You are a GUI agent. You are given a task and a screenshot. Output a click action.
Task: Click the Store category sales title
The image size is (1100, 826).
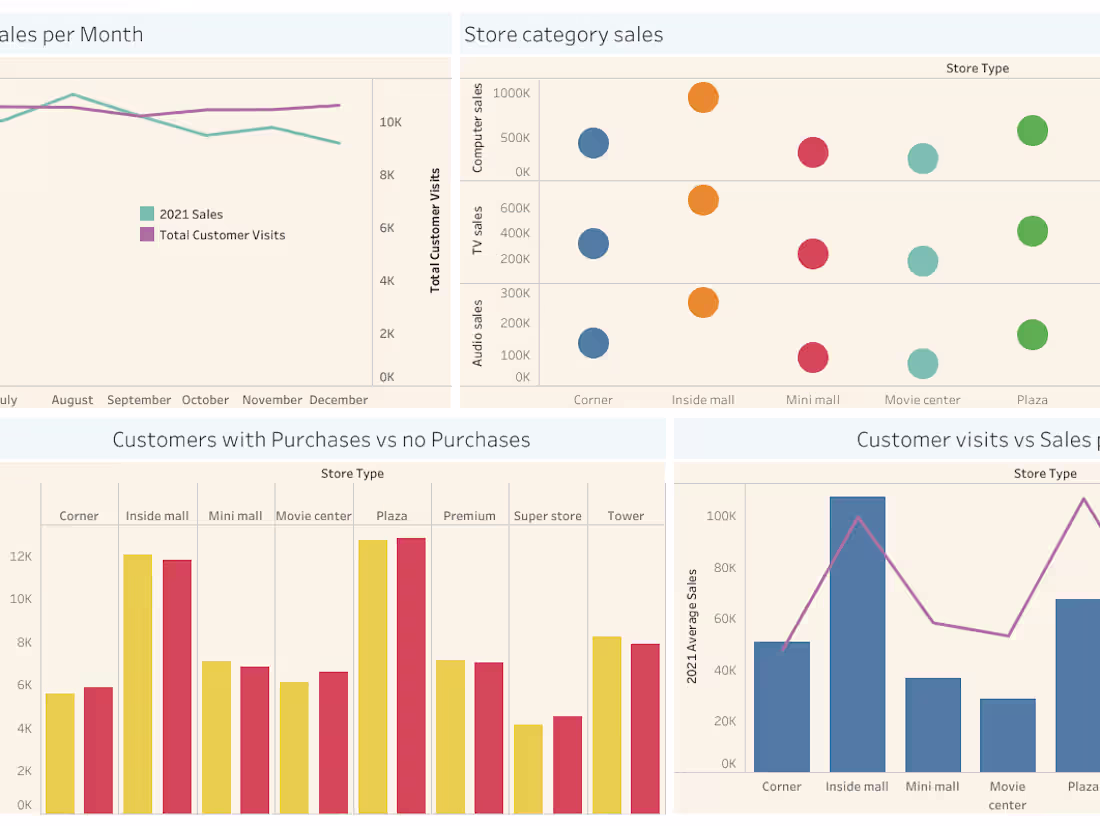[564, 34]
